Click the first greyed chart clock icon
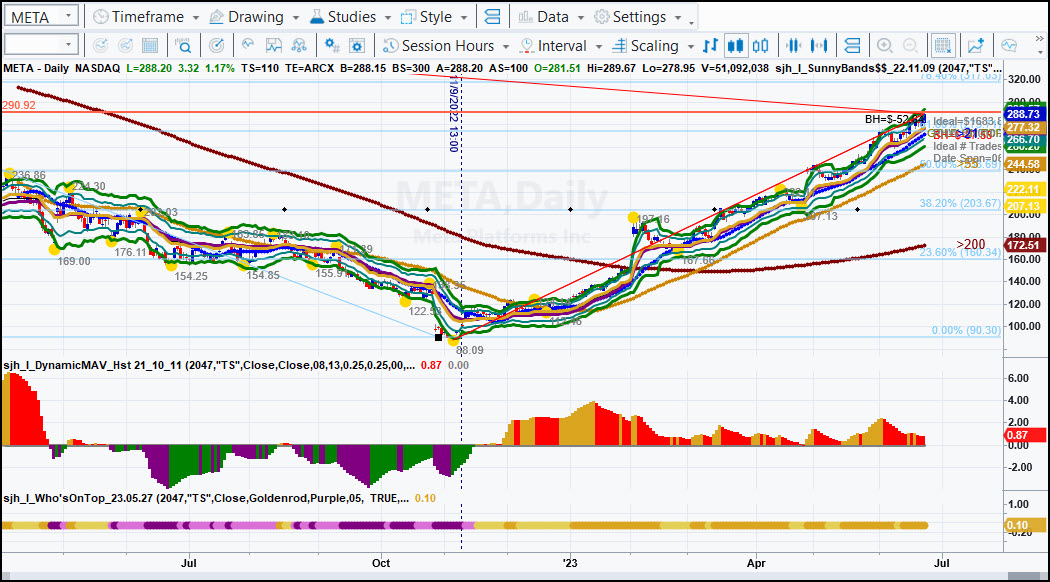Image resolution: width=1050 pixels, height=582 pixels. 100,46
